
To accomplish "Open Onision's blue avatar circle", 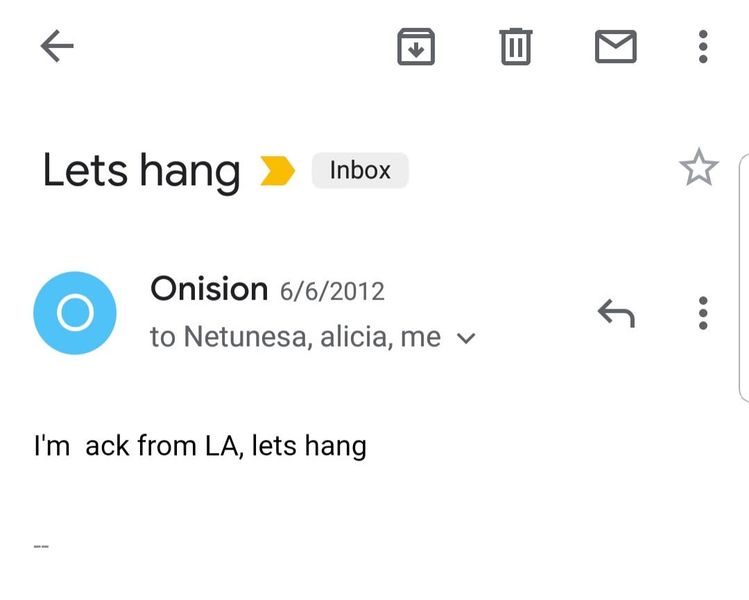I will tap(75, 313).
